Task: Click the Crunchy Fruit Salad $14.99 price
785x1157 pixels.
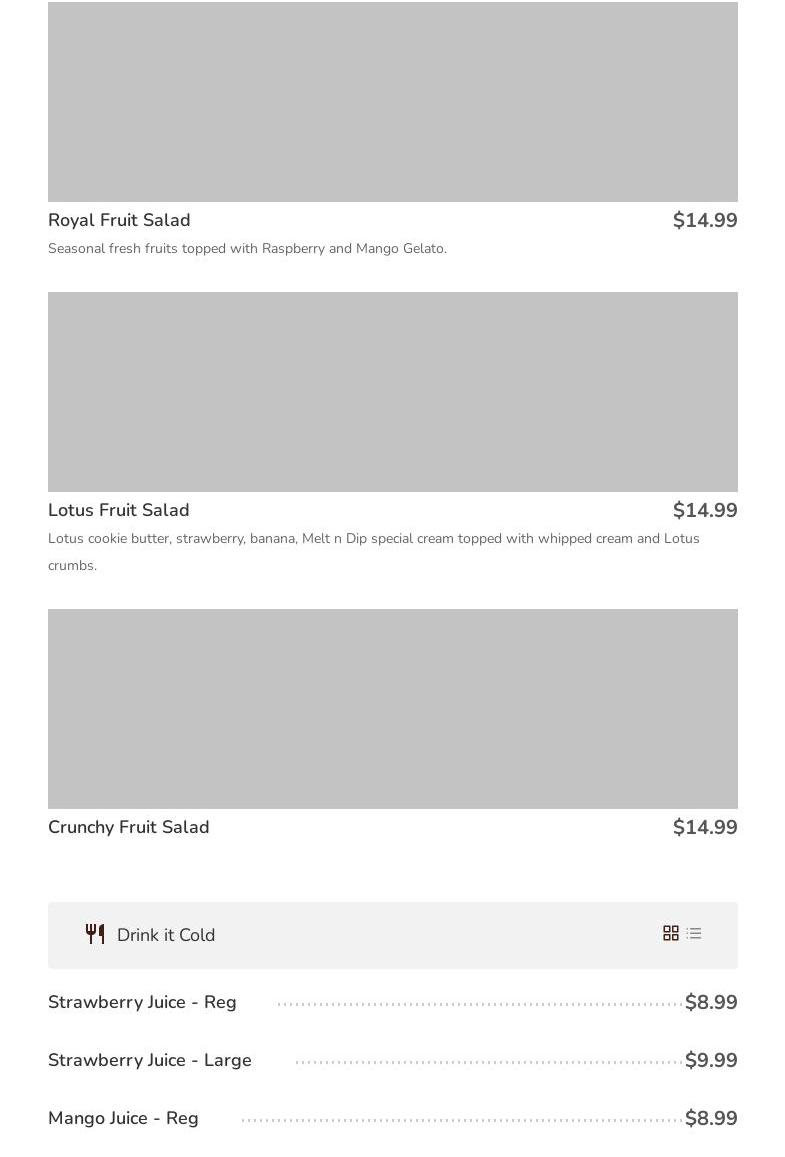Action: click(x=705, y=827)
